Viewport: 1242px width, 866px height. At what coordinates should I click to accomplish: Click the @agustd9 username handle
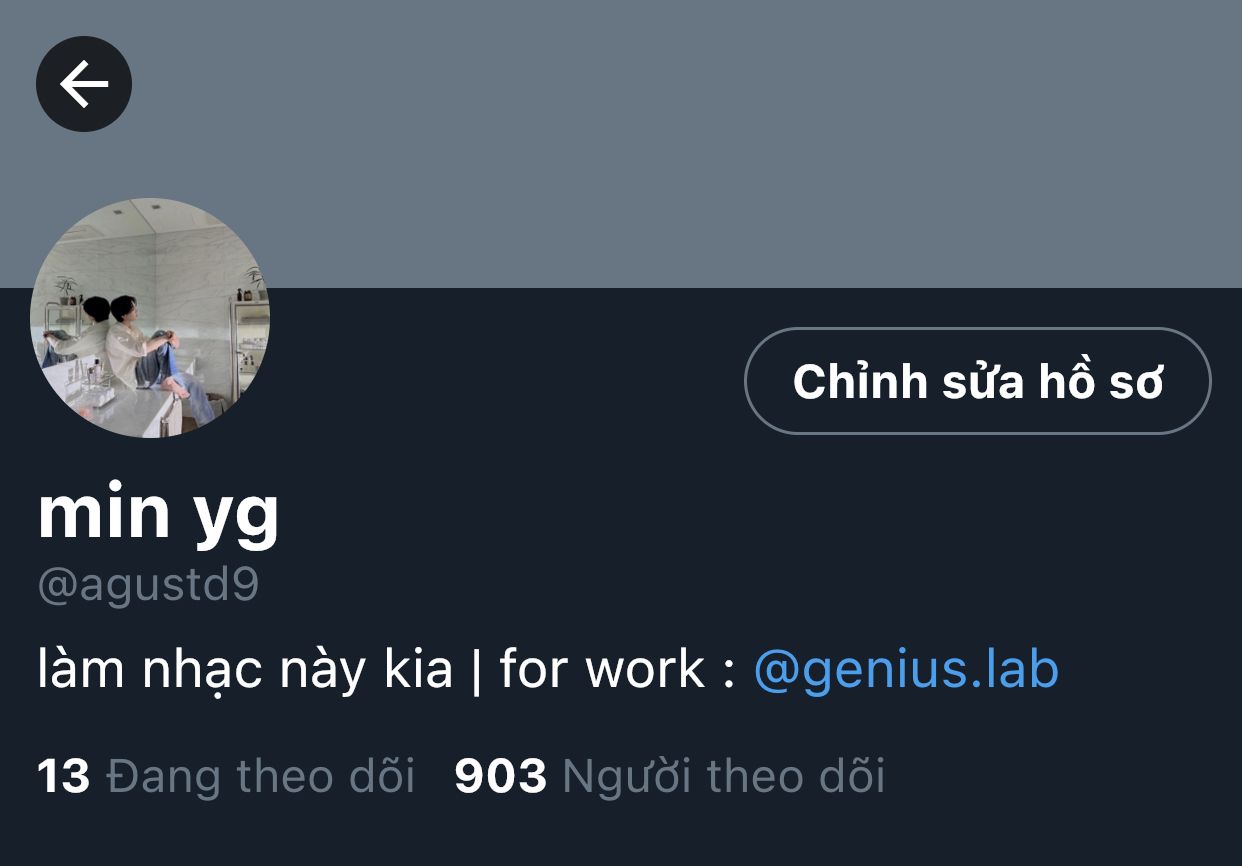pos(148,586)
